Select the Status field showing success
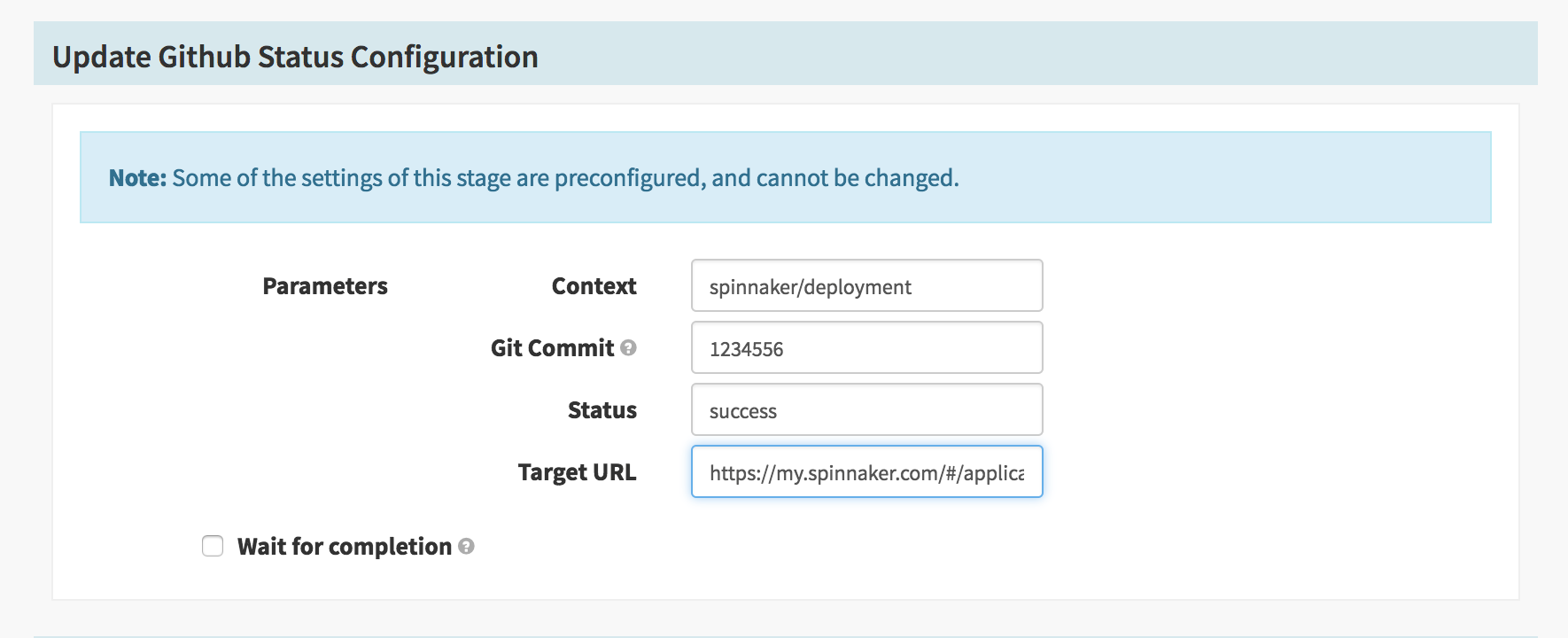The height and width of the screenshot is (638, 1568). point(866,409)
